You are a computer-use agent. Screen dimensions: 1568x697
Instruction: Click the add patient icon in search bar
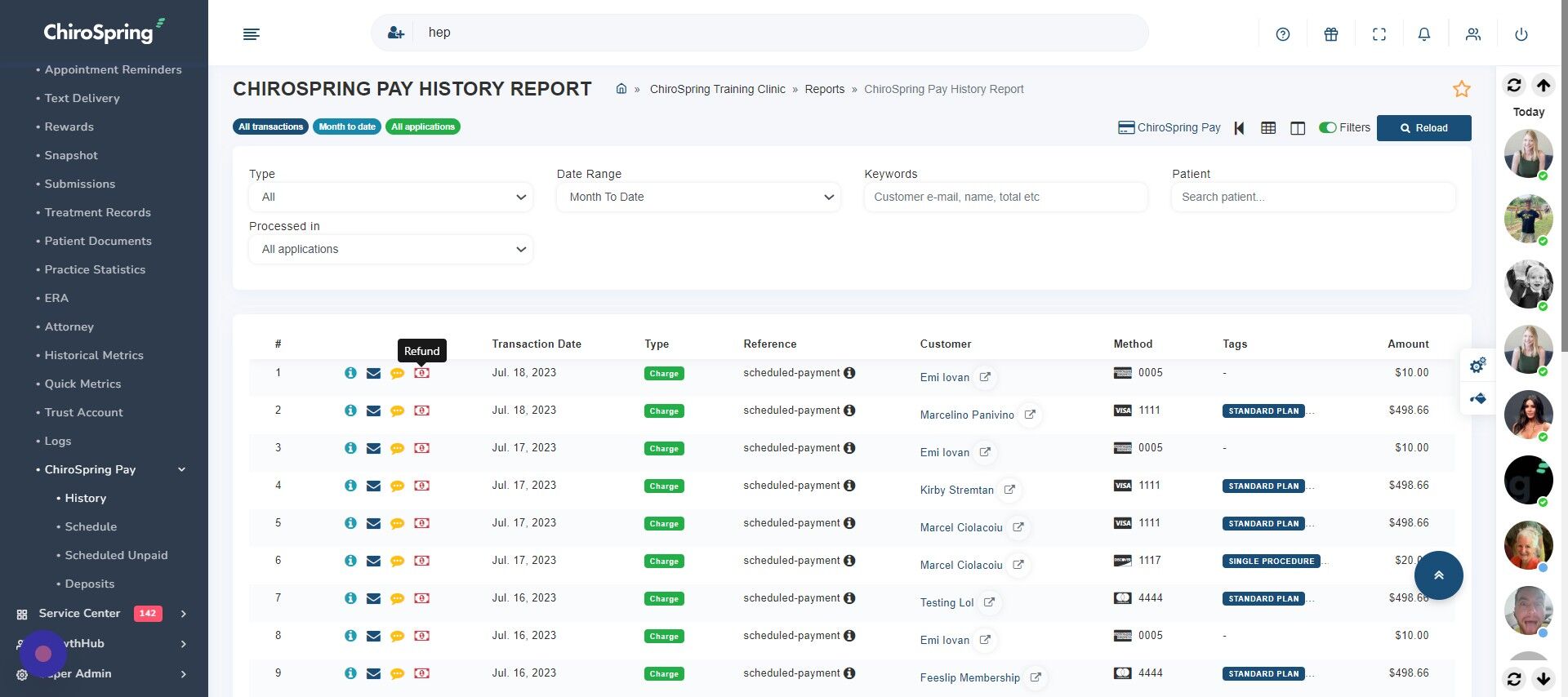click(396, 33)
